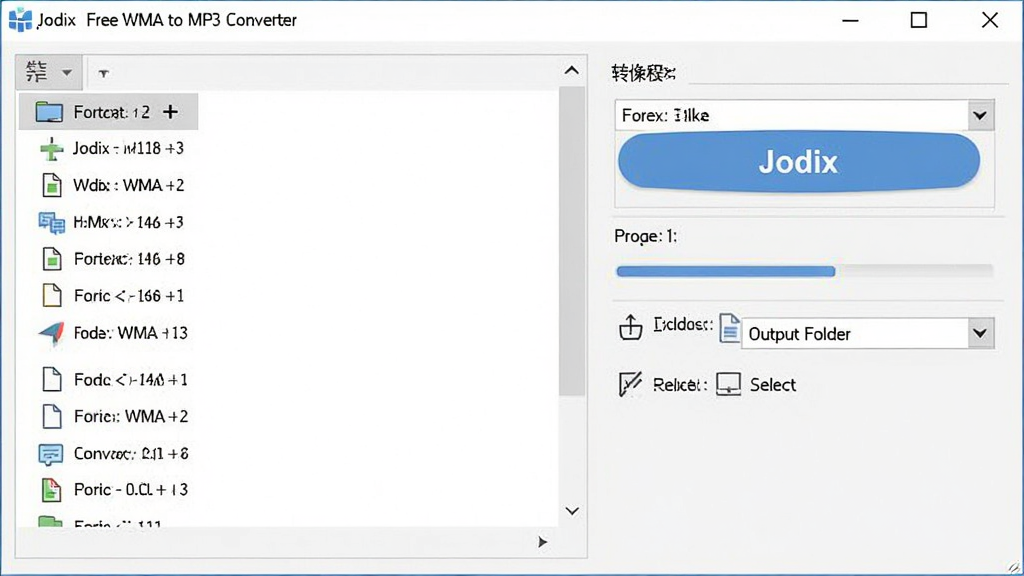Click the large blue Jodix button
This screenshot has width=1024, height=576.
pos(799,161)
